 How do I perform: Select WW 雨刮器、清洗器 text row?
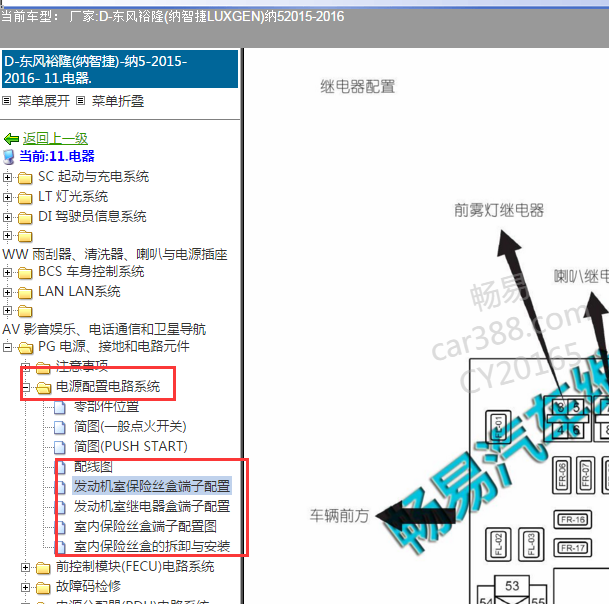pyautogui.click(x=115, y=254)
